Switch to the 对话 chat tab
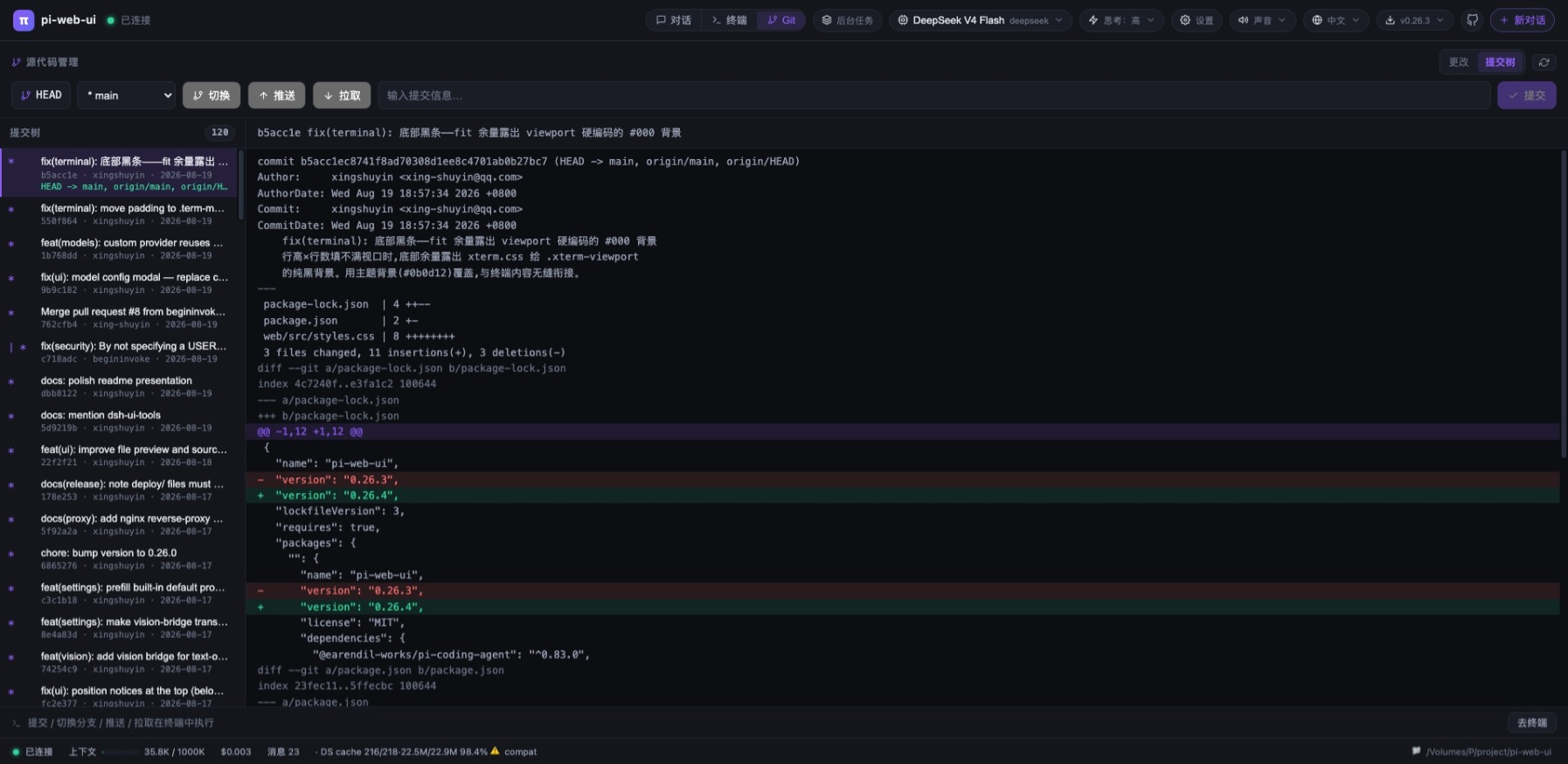This screenshot has width=1568, height=764. 674,20
